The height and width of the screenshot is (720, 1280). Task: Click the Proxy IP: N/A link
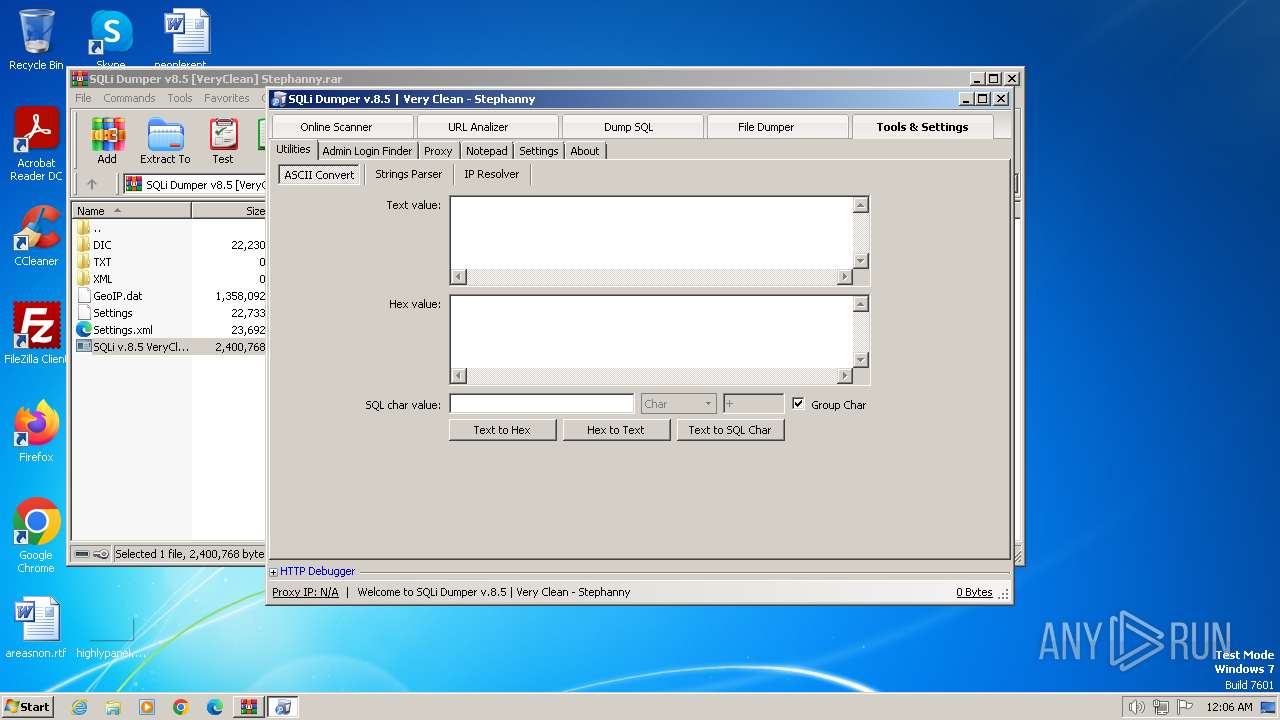(x=305, y=592)
